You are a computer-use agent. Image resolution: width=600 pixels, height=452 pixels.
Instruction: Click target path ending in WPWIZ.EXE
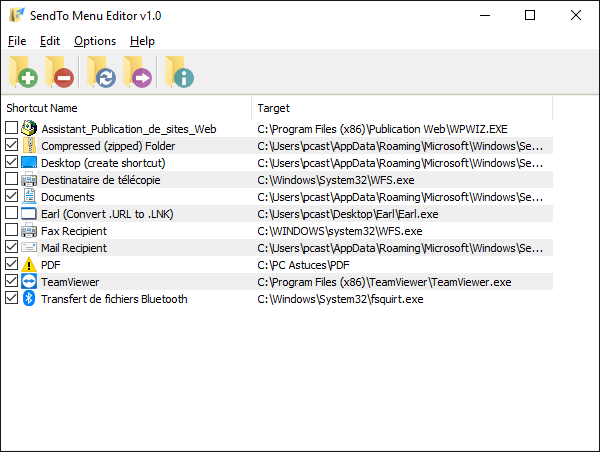382,129
